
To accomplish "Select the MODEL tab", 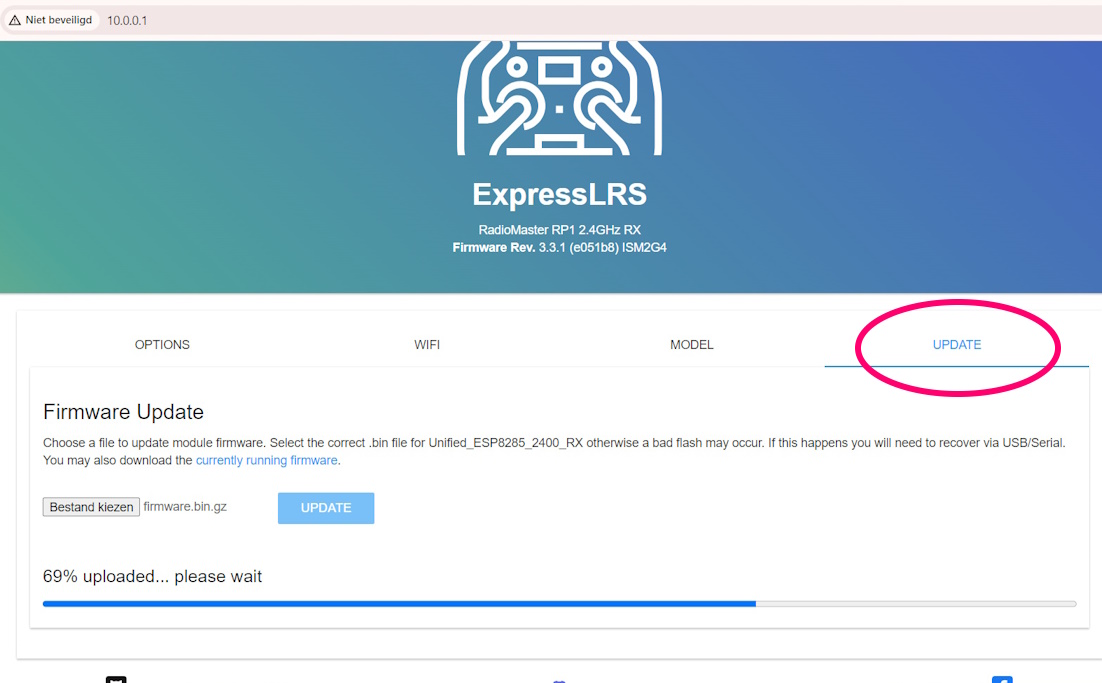I will (692, 345).
